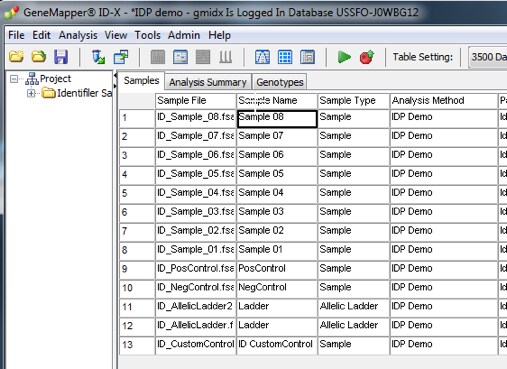Switch to the Analysis Summary tab
Image resolution: width=507 pixels, height=369 pixels.
pos(208,82)
